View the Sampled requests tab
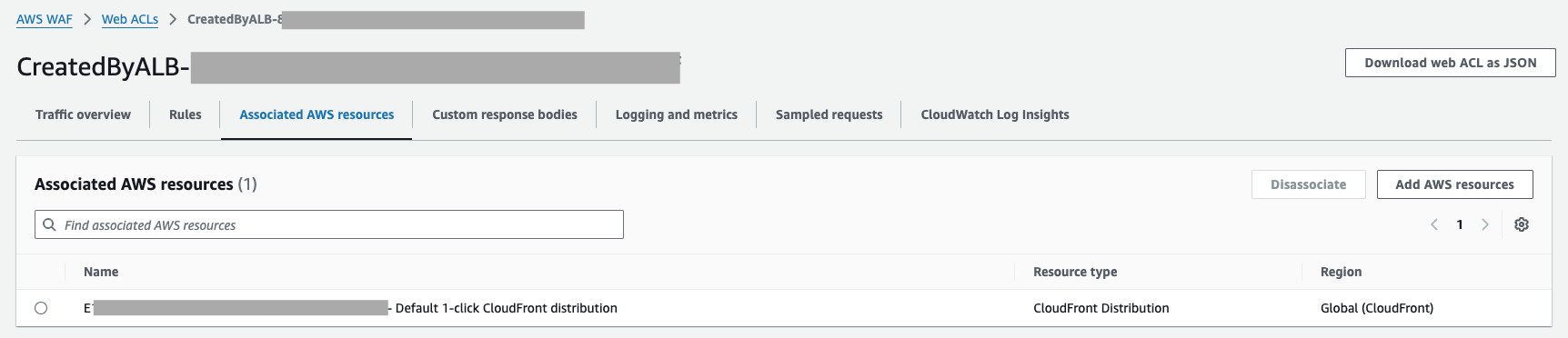The width and height of the screenshot is (1568, 338). [829, 114]
